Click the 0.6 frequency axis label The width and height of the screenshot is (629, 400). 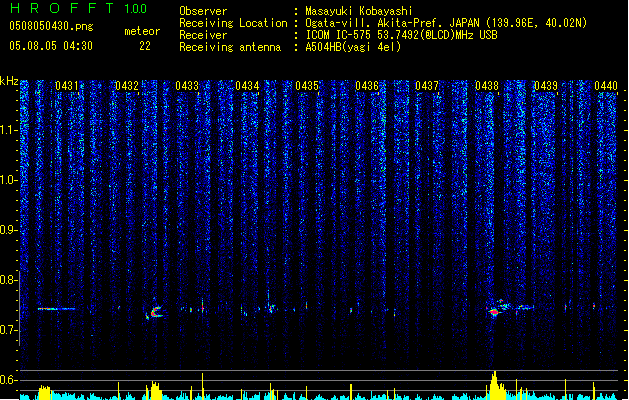click(x=8, y=380)
